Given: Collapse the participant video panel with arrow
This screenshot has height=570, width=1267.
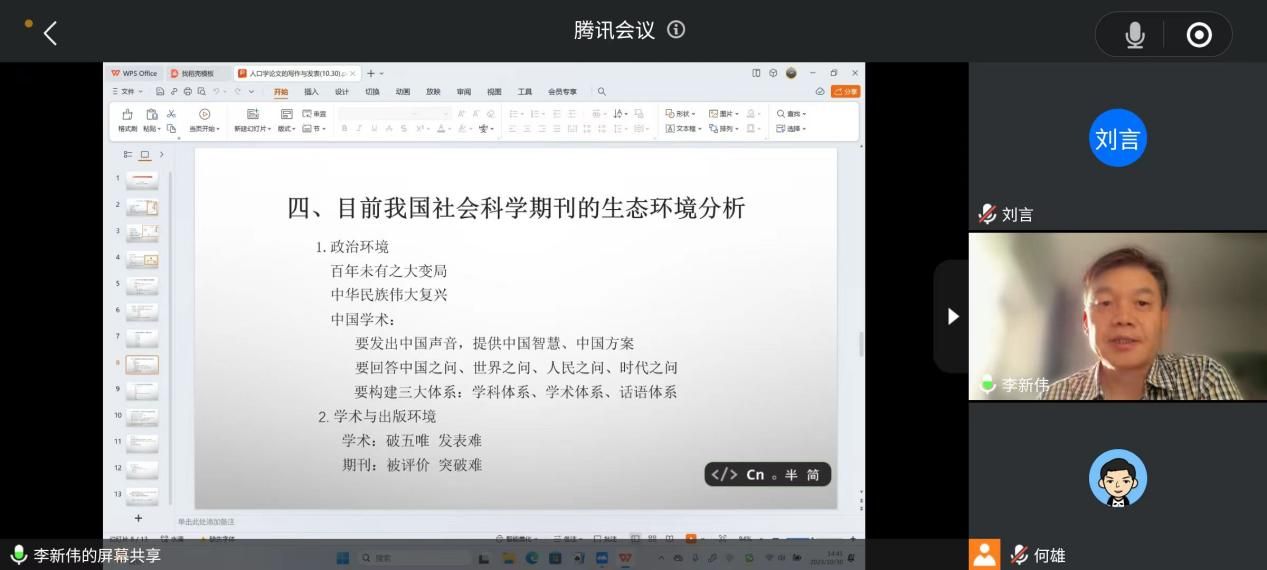Looking at the screenshot, I should [x=952, y=316].
